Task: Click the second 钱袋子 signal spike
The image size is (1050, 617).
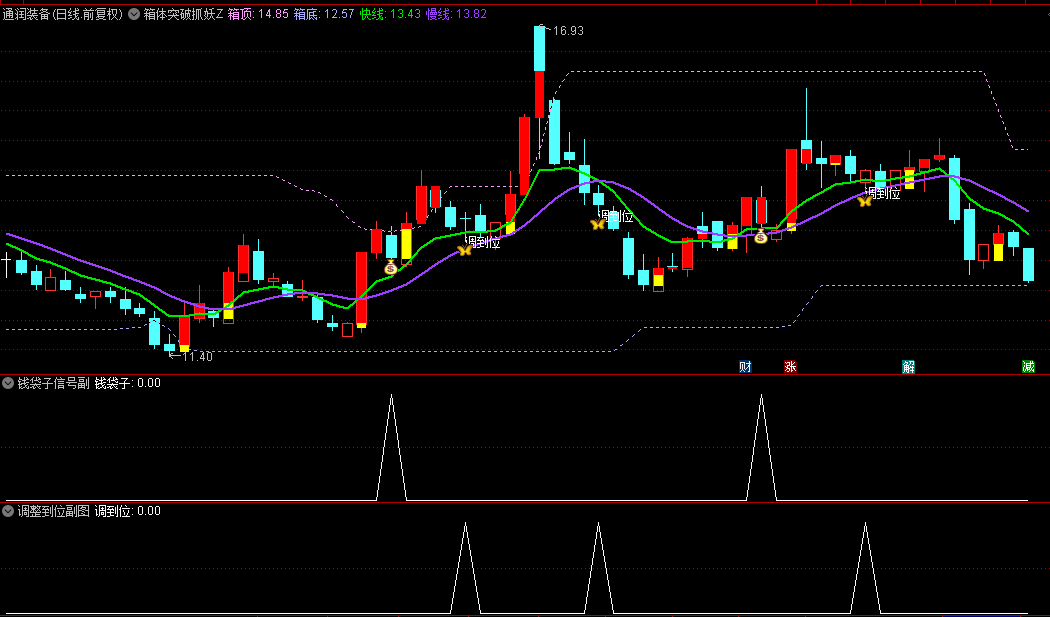Action: (x=761, y=447)
